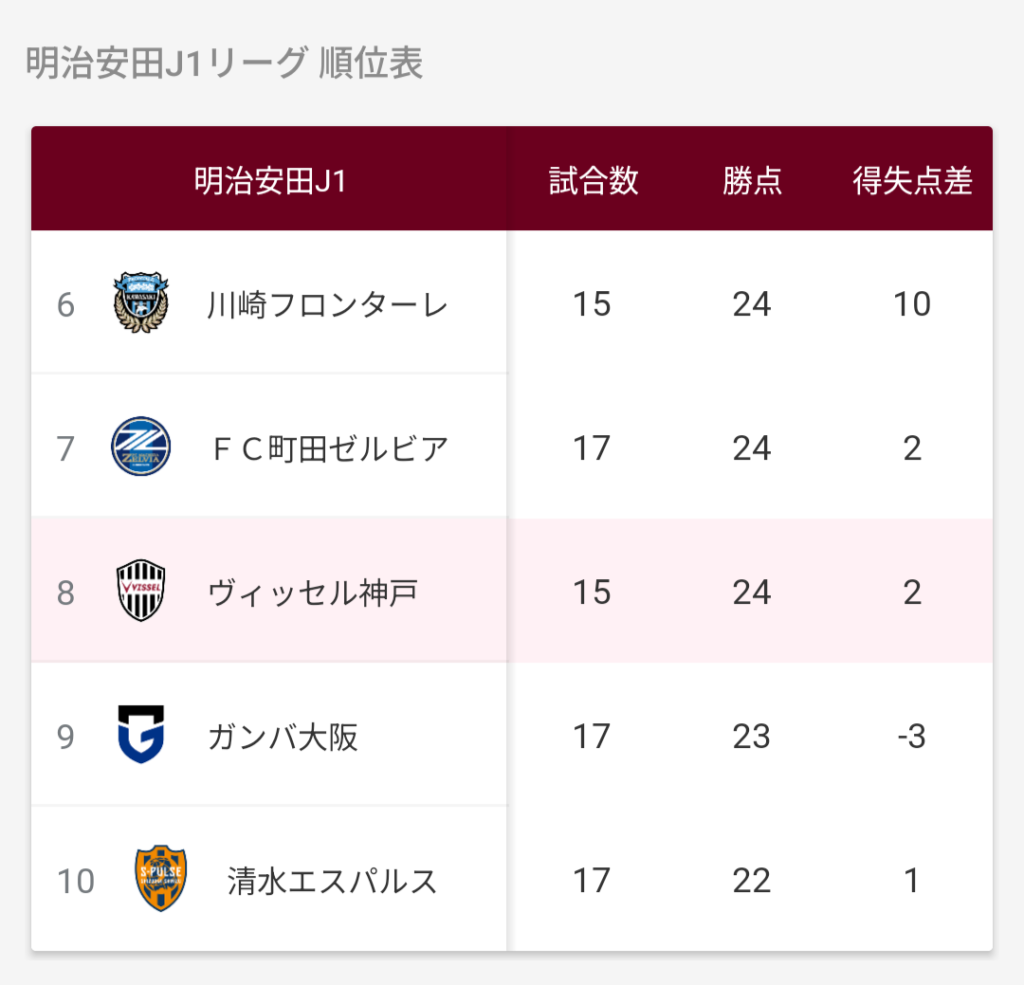Click points value 22 for Shimizu S-Pulse

752,880
